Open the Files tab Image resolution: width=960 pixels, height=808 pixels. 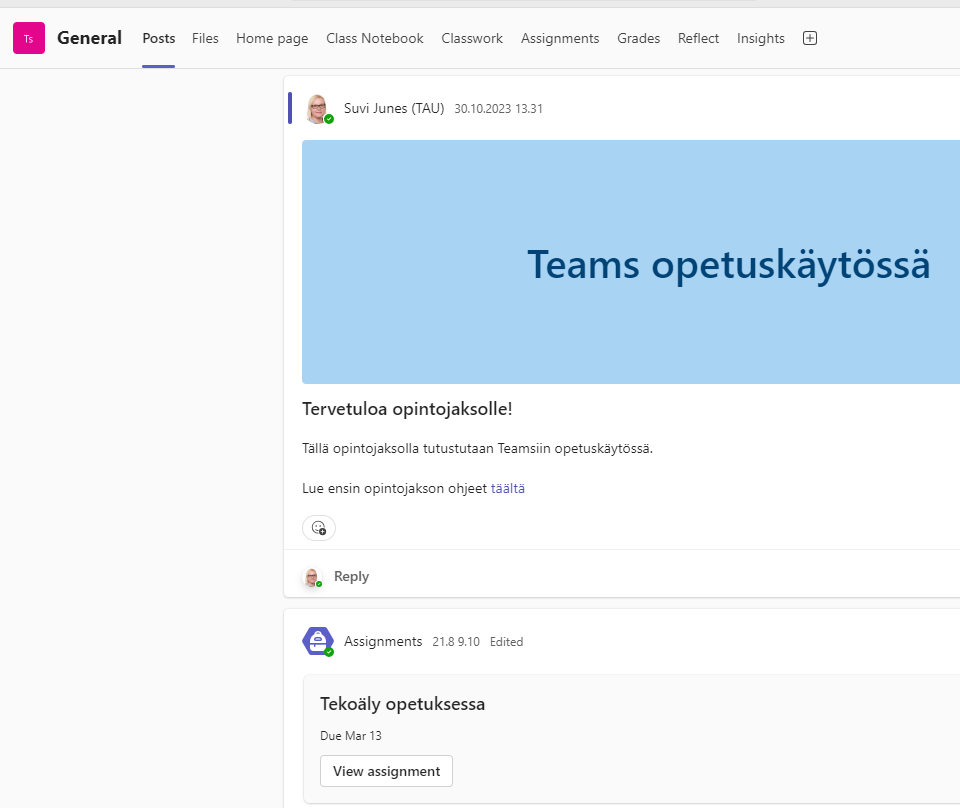pos(205,38)
